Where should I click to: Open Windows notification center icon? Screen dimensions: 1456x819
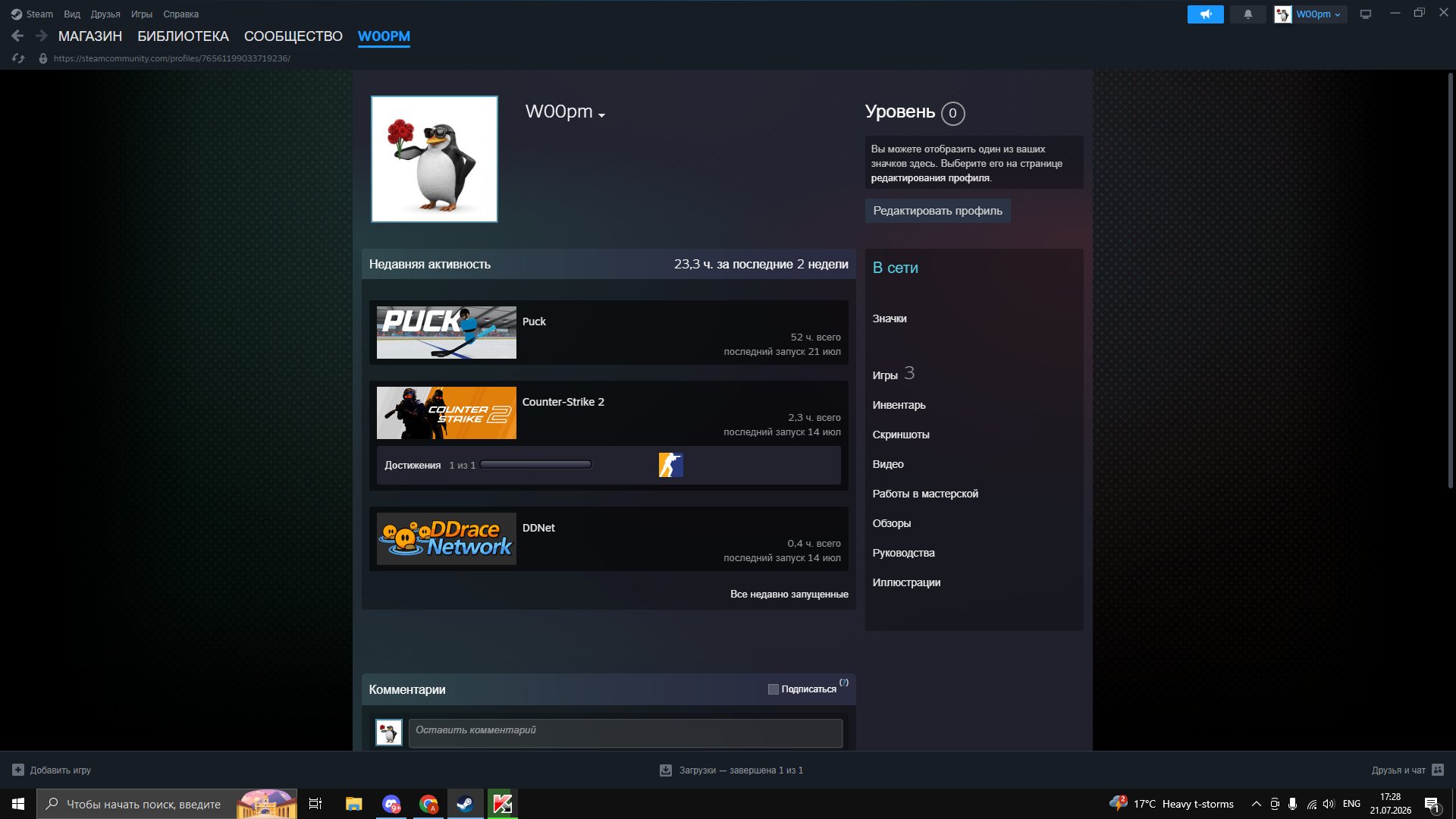(x=1432, y=805)
